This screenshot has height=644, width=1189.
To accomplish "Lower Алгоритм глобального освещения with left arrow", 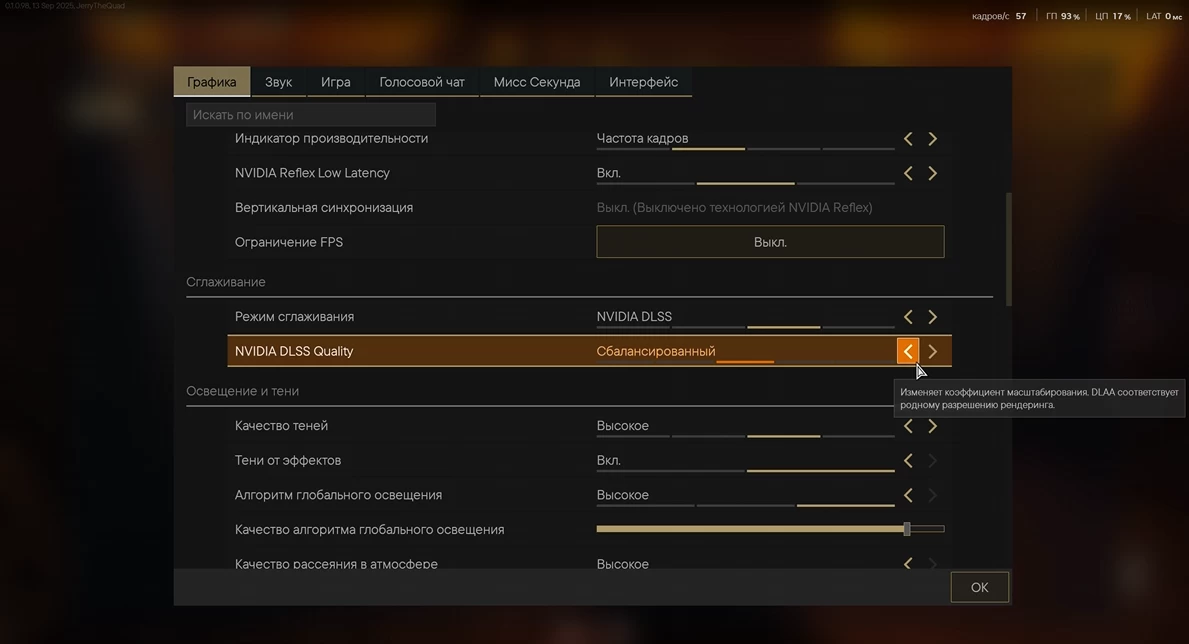I will coord(908,495).
